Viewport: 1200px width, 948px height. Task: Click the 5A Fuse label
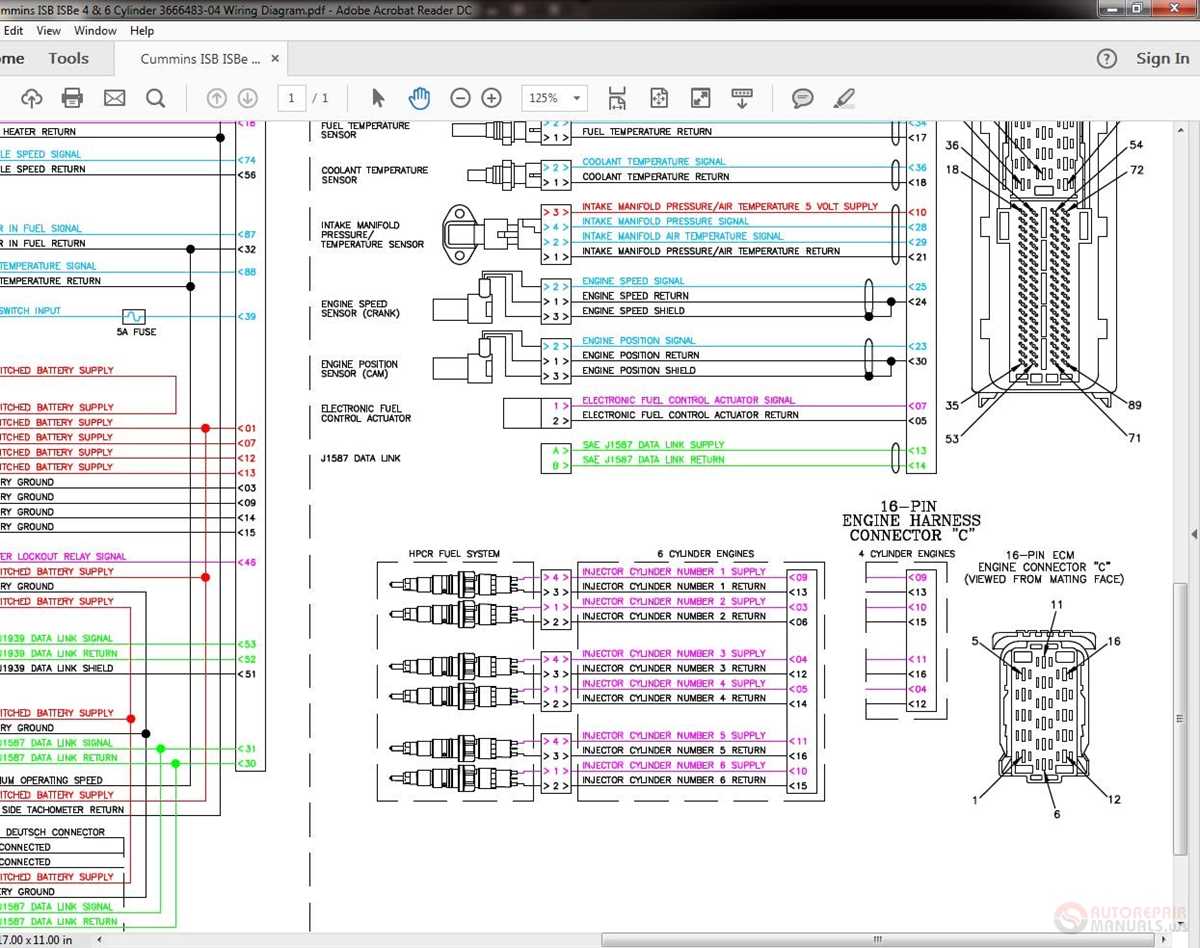[x=137, y=332]
